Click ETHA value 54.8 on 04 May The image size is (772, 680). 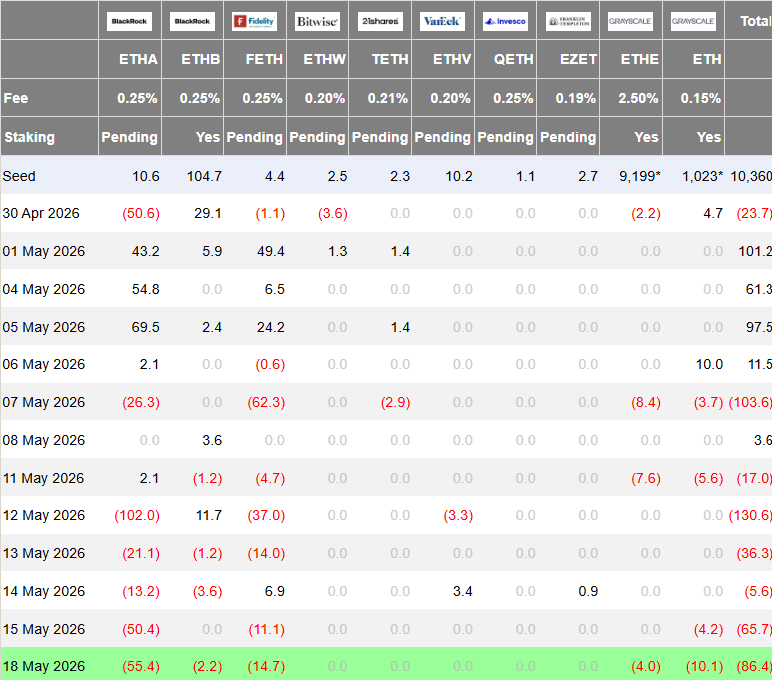(x=146, y=289)
